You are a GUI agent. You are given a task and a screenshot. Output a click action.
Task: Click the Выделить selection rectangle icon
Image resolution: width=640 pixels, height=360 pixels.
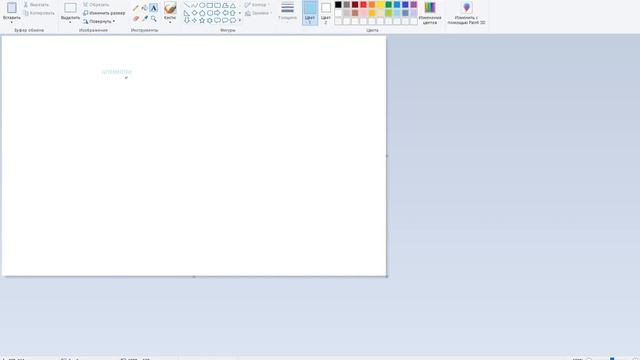70,8
